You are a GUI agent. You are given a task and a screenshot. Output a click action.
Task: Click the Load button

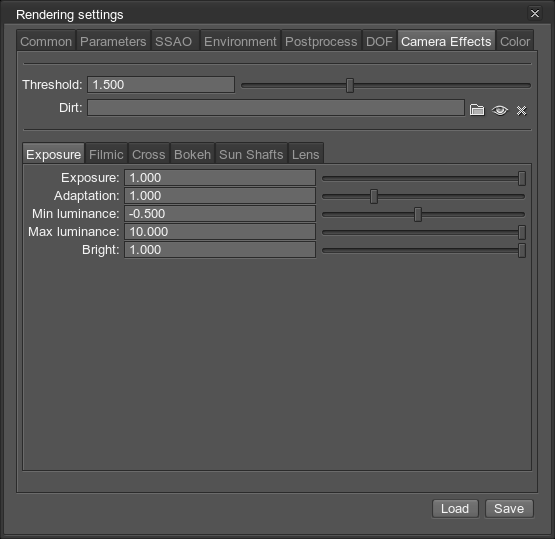click(455, 509)
